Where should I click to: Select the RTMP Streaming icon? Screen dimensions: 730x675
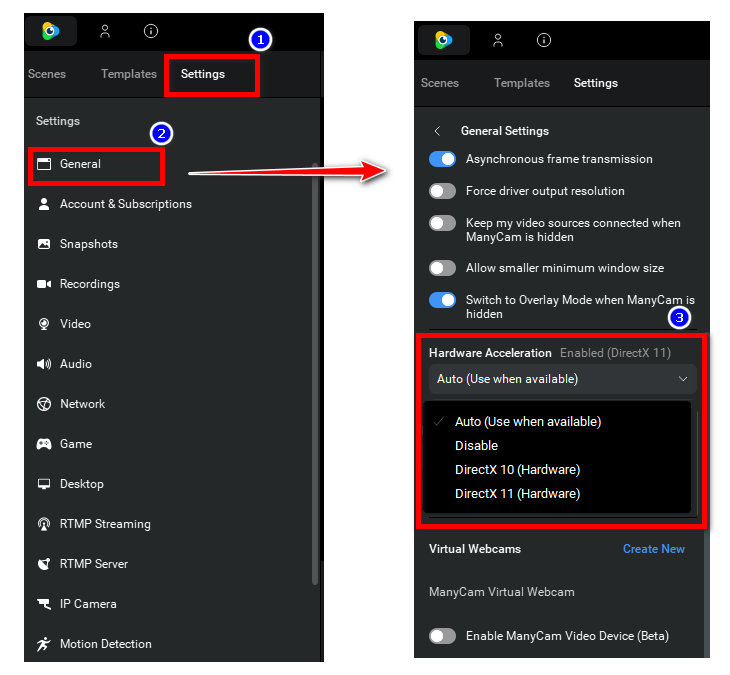(x=44, y=524)
